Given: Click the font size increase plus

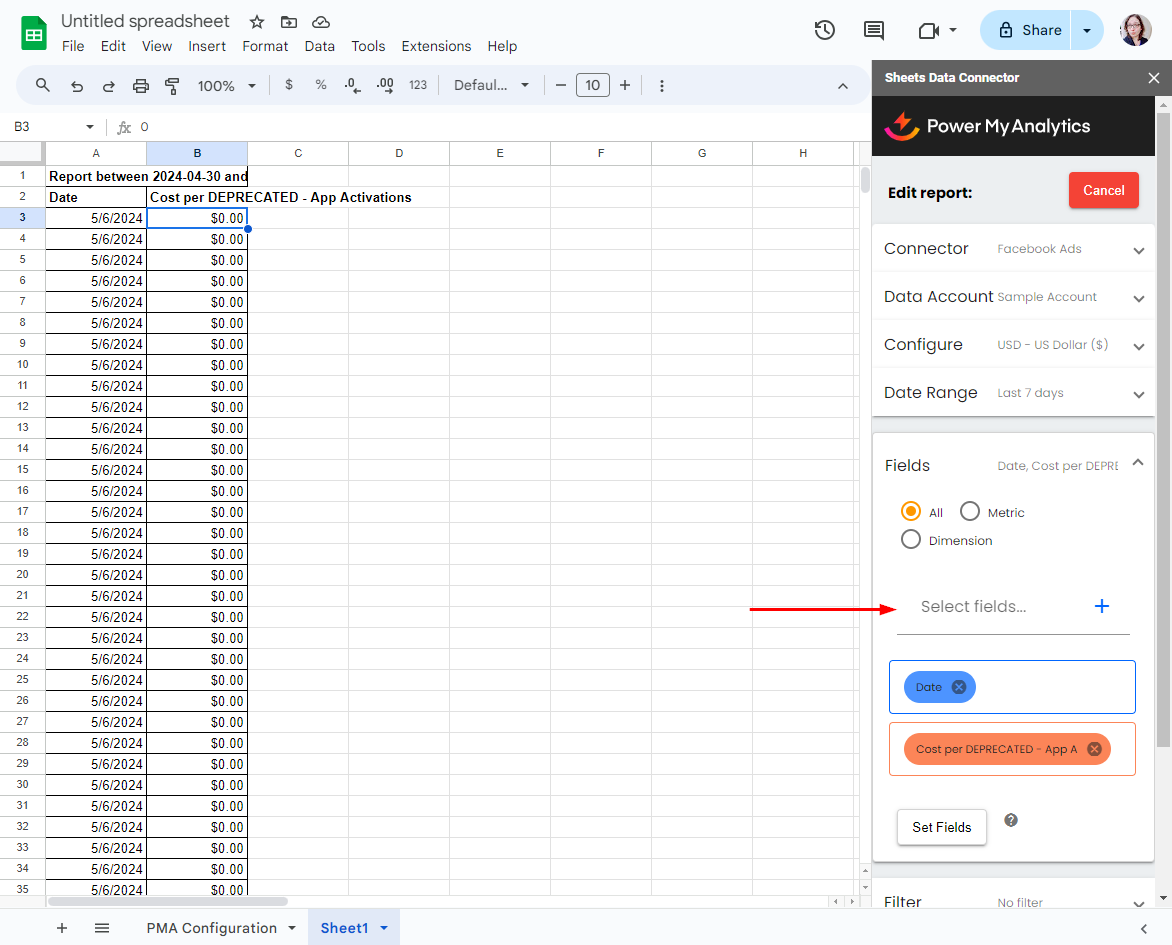Looking at the screenshot, I should coord(625,86).
